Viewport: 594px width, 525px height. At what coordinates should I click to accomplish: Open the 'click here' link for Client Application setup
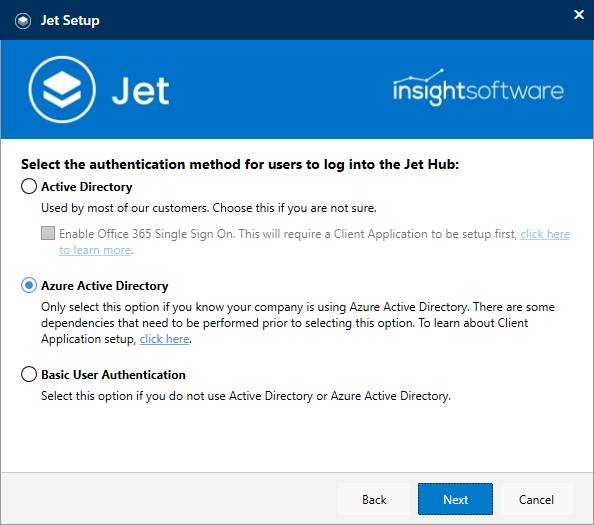164,339
